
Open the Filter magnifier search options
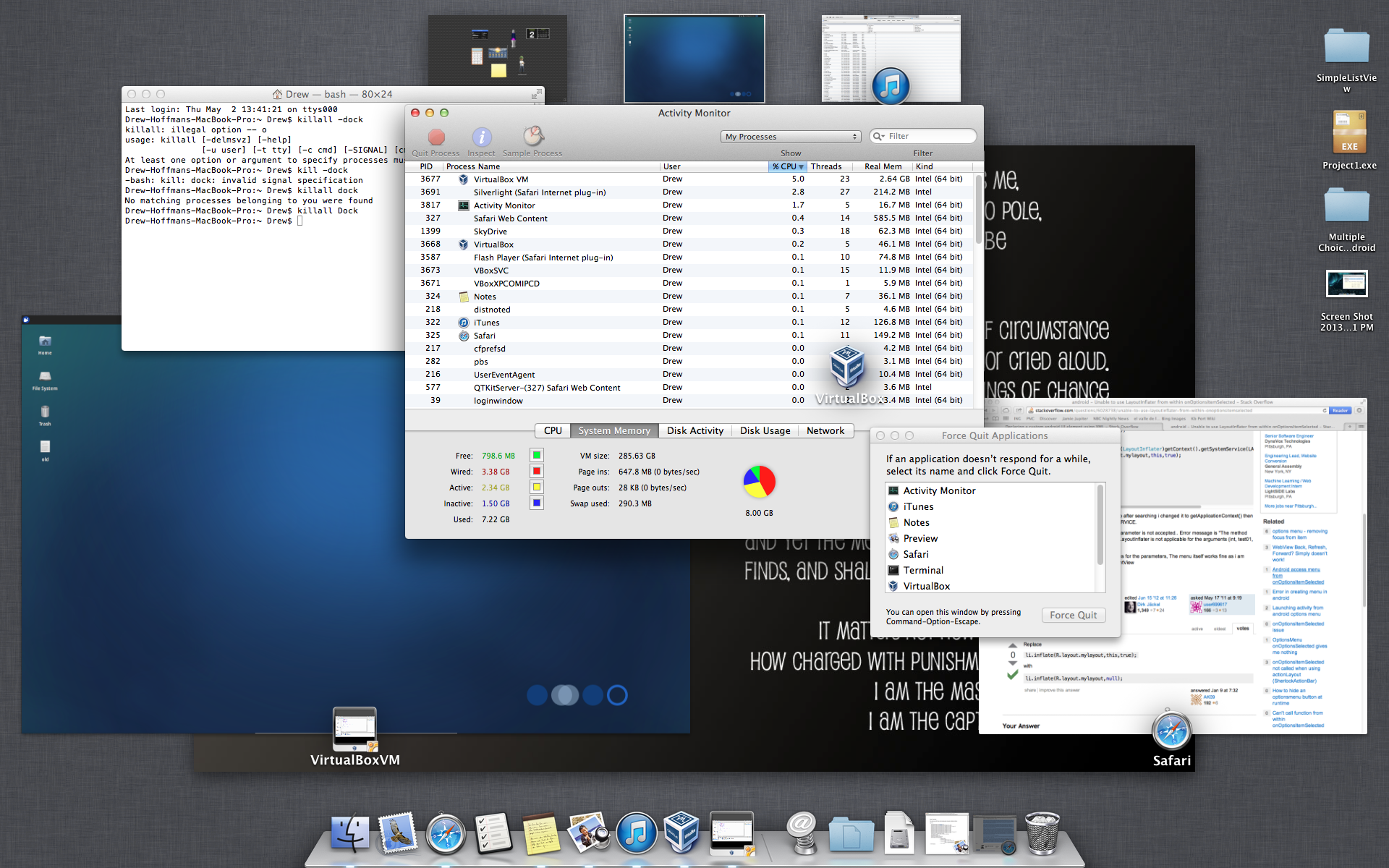tap(879, 136)
